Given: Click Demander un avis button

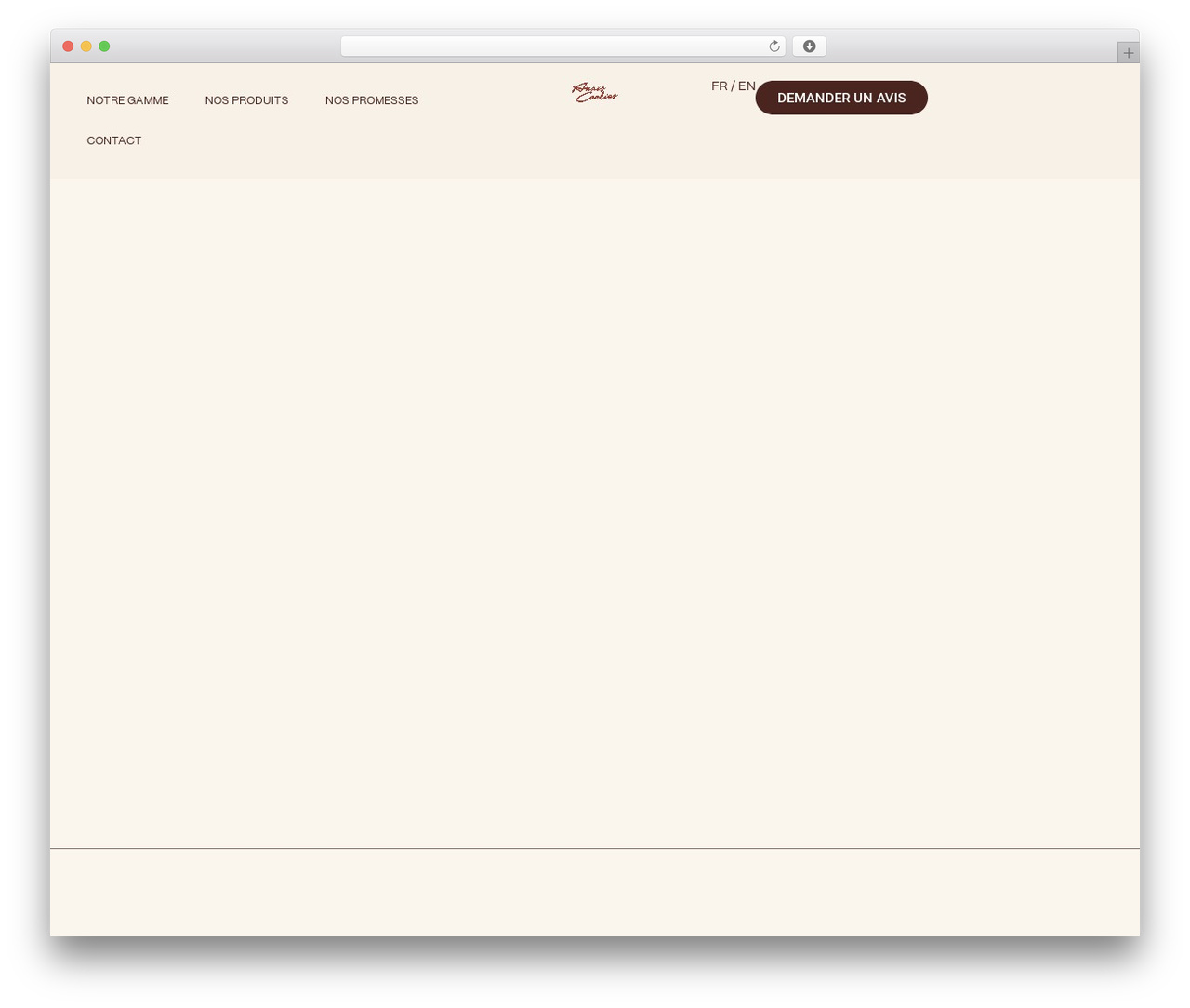Looking at the screenshot, I should point(841,98).
